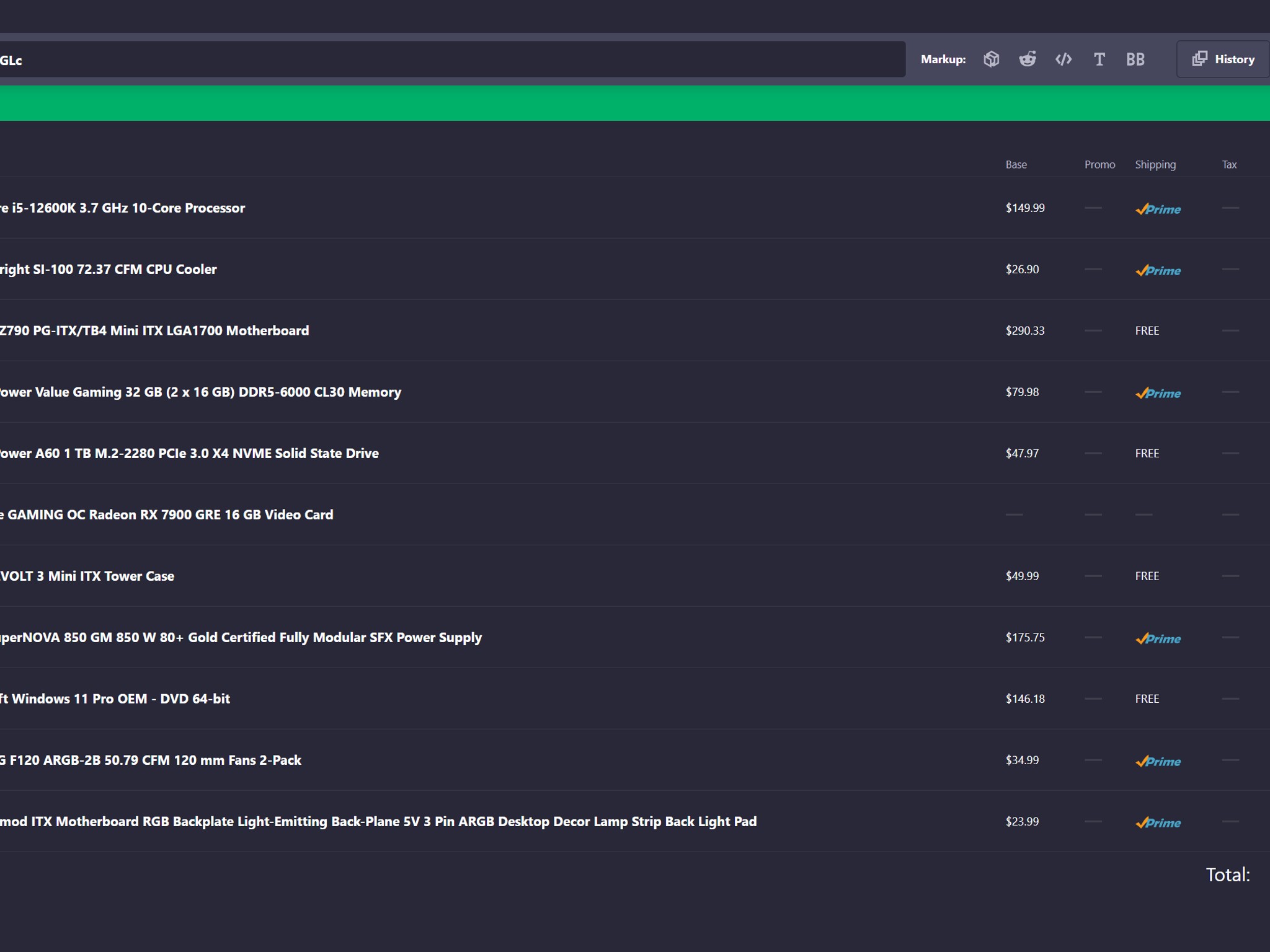1270x952 pixels.
Task: Pick the plain text T markup icon
Action: [1099, 59]
